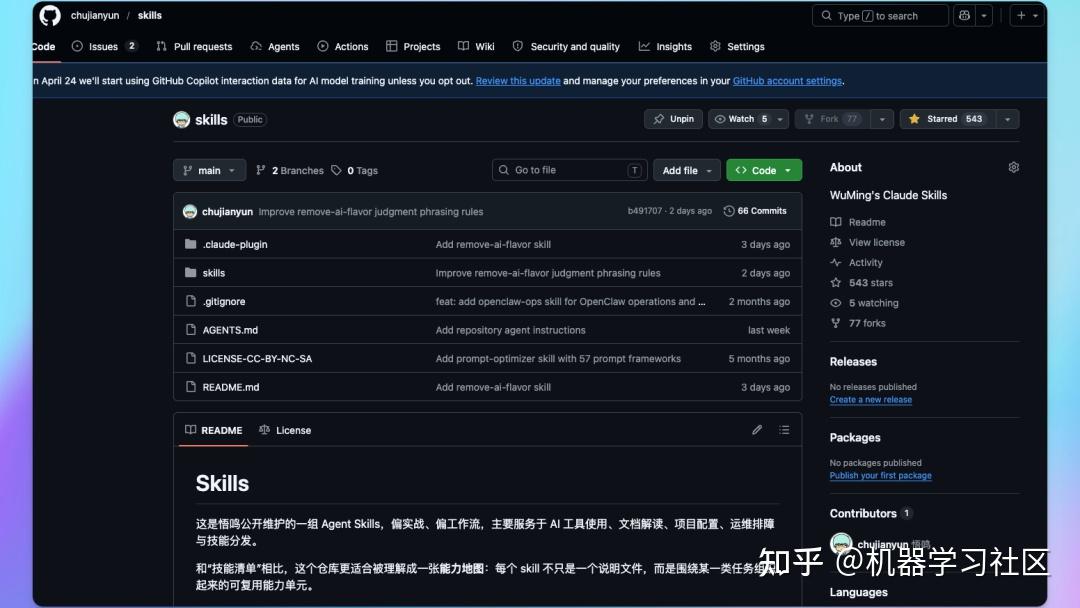View the 0 Tags link
This screenshot has width=1080, height=608.
pyautogui.click(x=355, y=170)
